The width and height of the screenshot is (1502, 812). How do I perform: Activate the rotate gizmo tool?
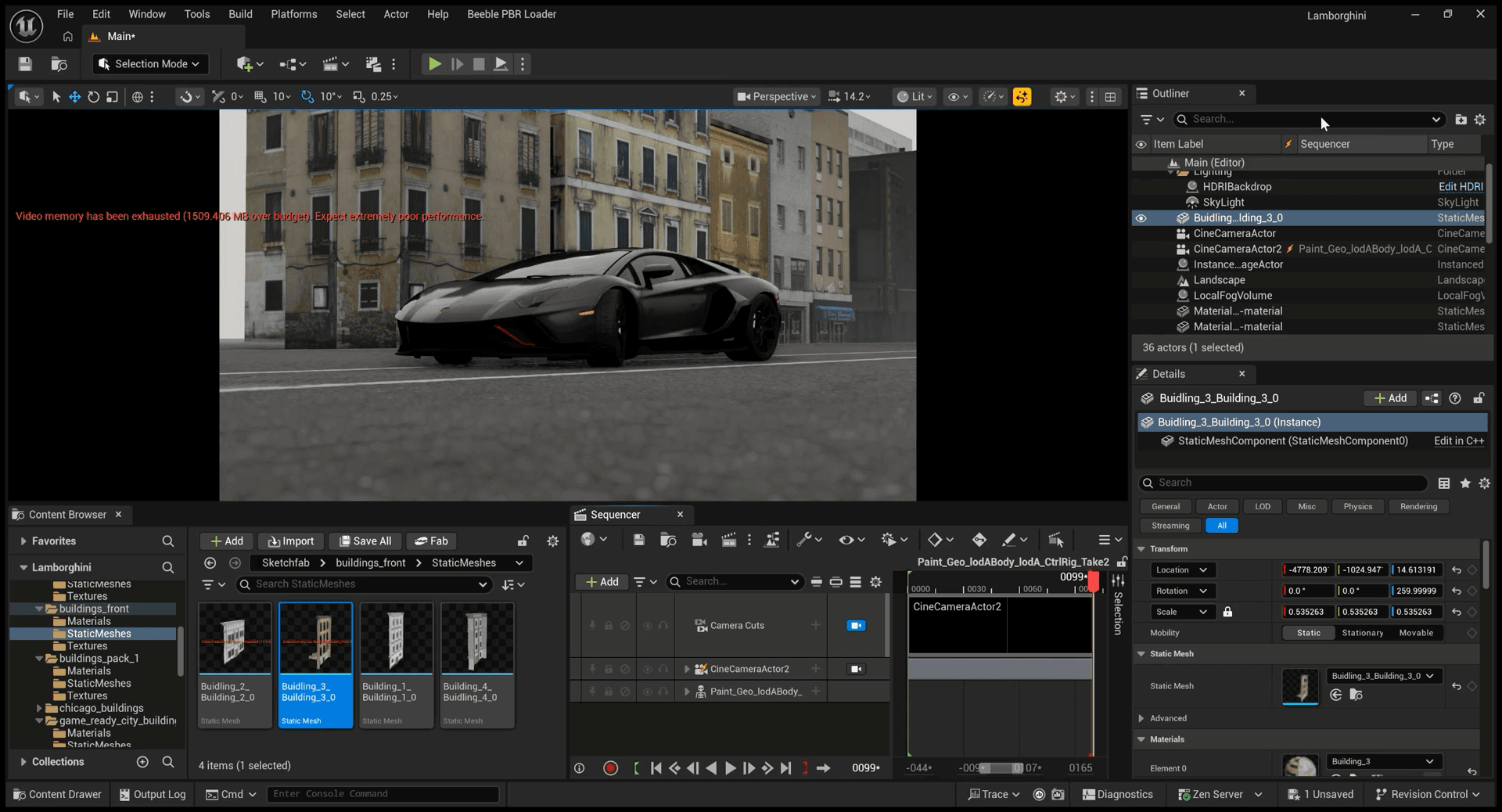coord(94,97)
